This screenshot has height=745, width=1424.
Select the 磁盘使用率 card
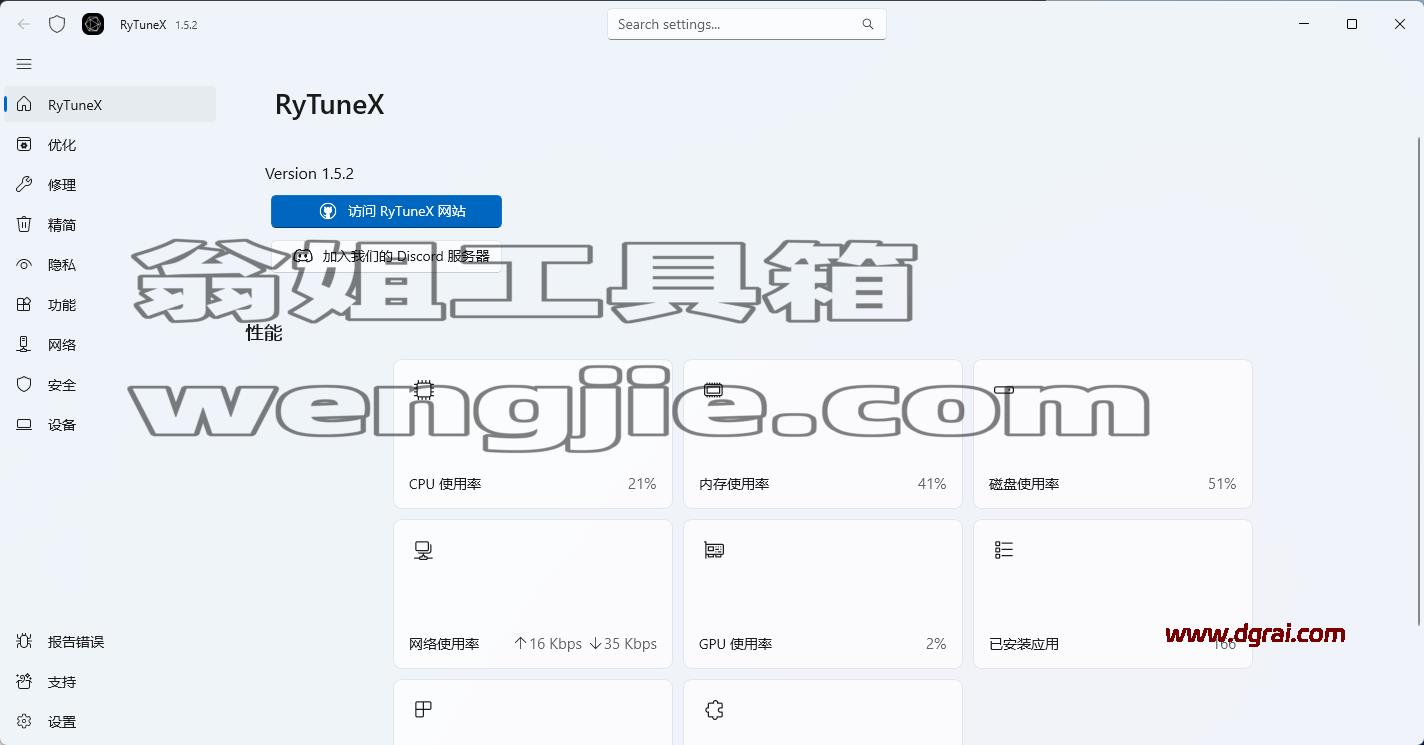(1113, 434)
